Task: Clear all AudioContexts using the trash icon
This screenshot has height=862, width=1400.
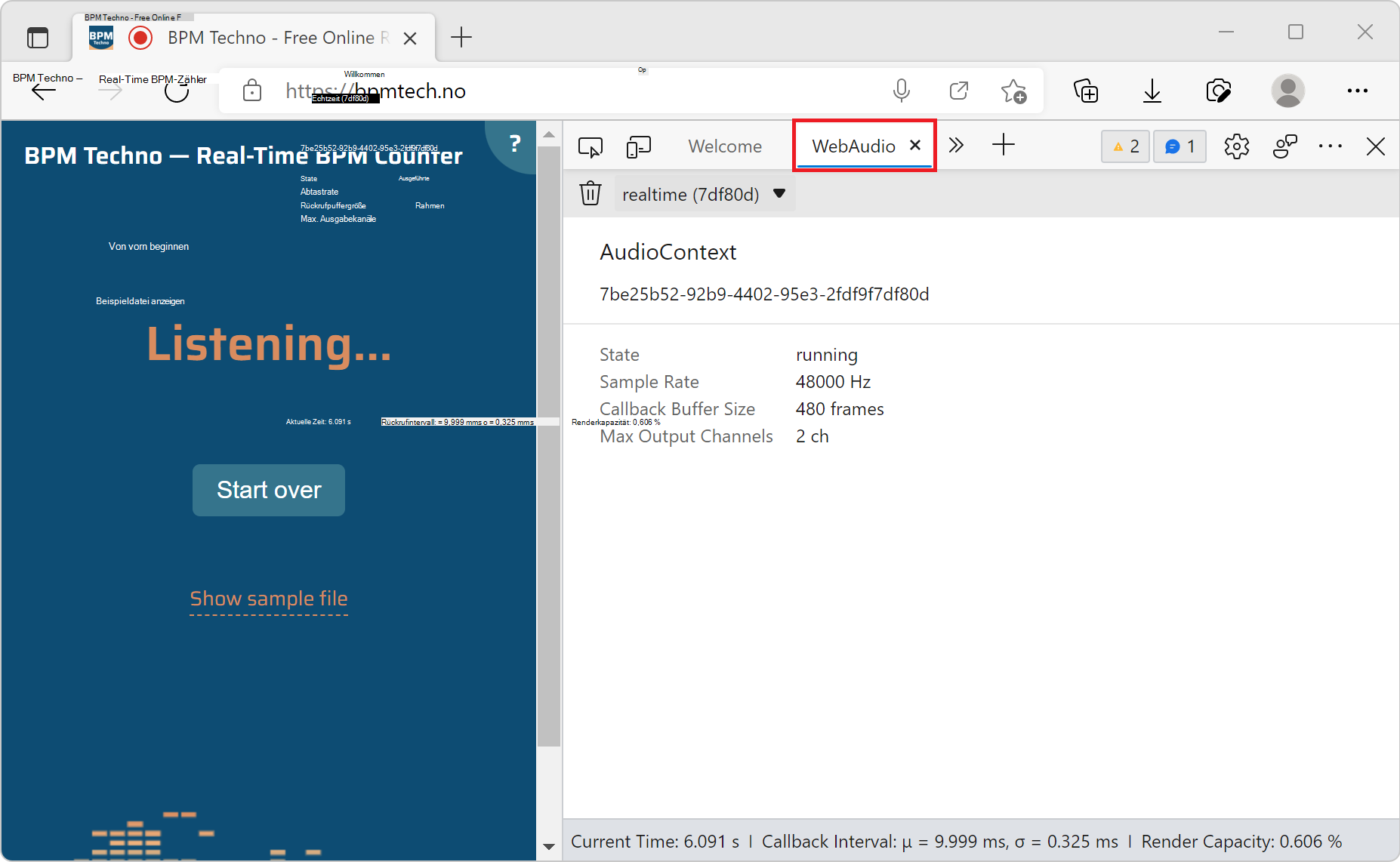Action: (x=591, y=193)
